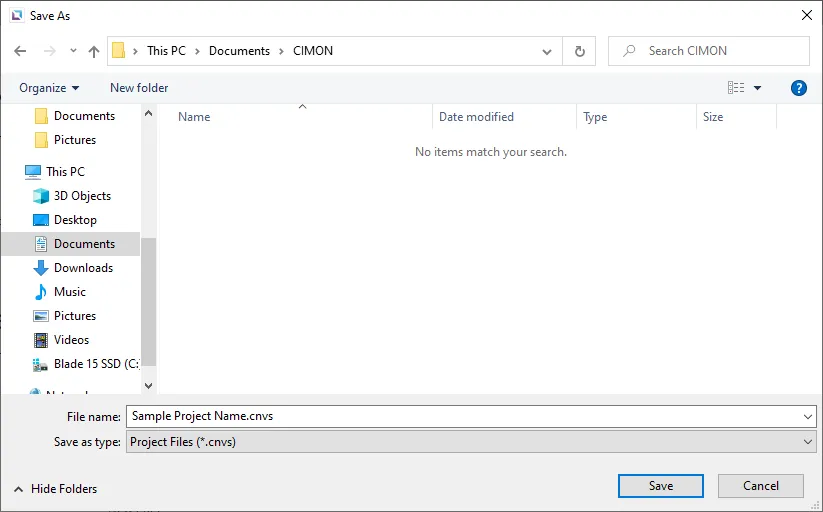Expand the view options dropdown arrow
This screenshot has height=512, width=823.
click(757, 88)
